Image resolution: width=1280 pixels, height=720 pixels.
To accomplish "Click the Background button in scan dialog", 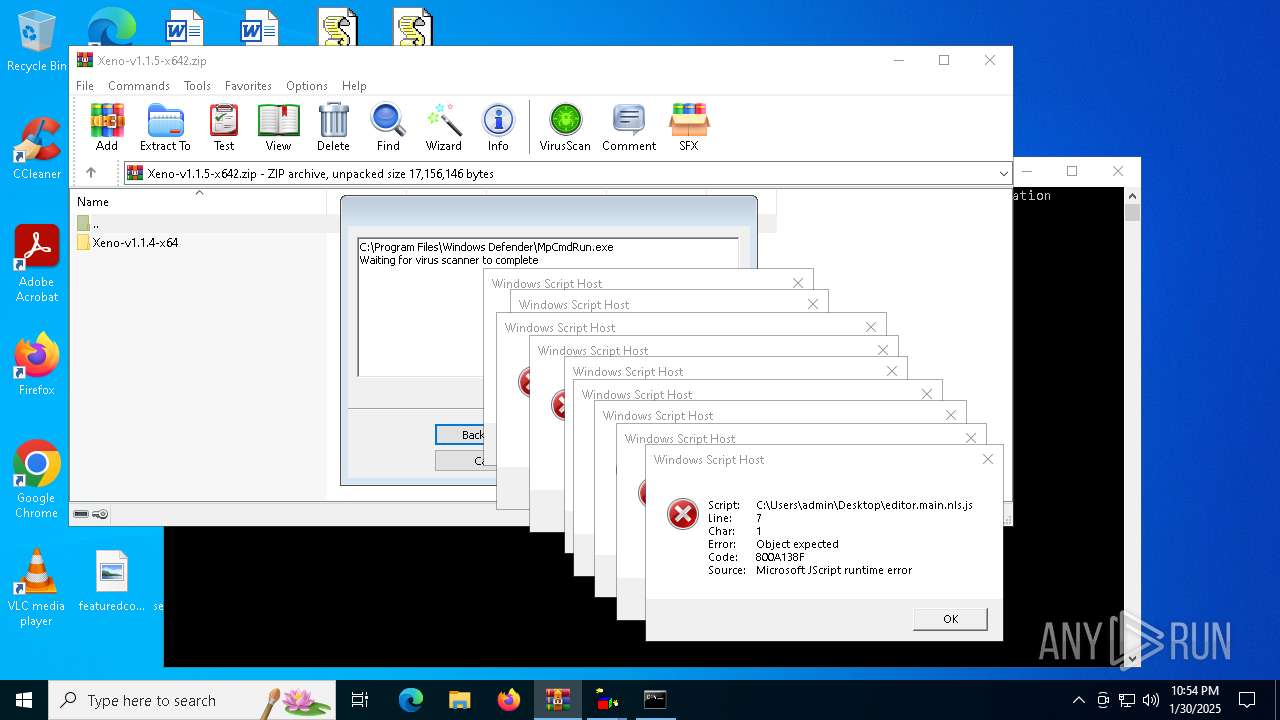I will [461, 435].
